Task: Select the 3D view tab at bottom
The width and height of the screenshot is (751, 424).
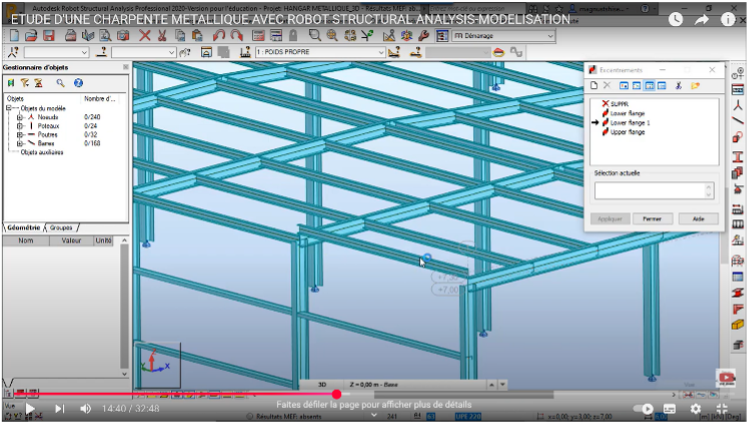Action: click(x=322, y=385)
